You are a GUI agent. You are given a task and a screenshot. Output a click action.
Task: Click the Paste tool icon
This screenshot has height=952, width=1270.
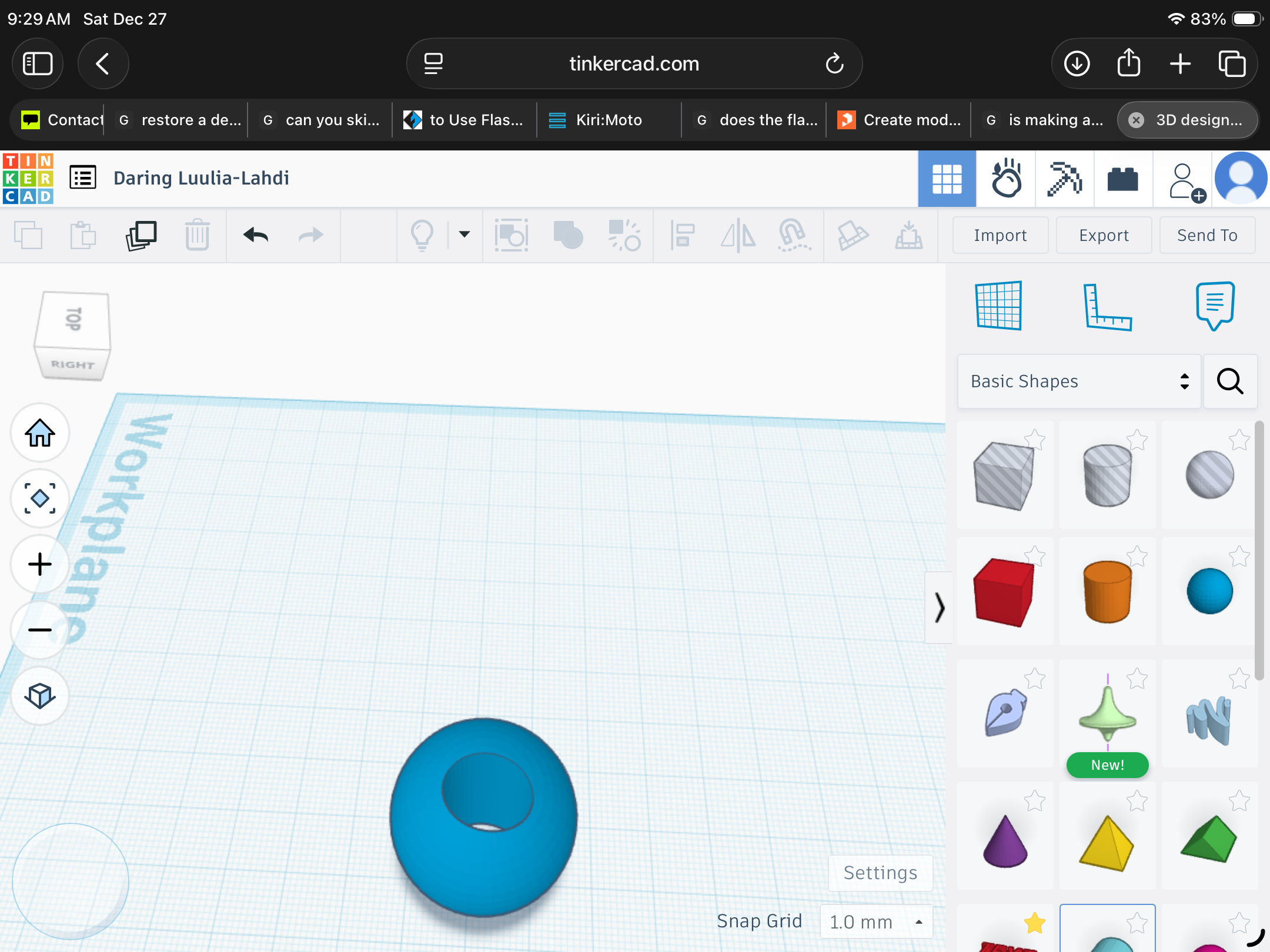point(83,236)
